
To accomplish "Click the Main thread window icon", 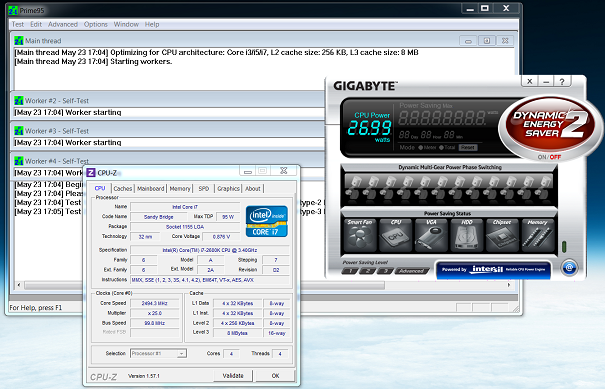I will click(x=19, y=41).
